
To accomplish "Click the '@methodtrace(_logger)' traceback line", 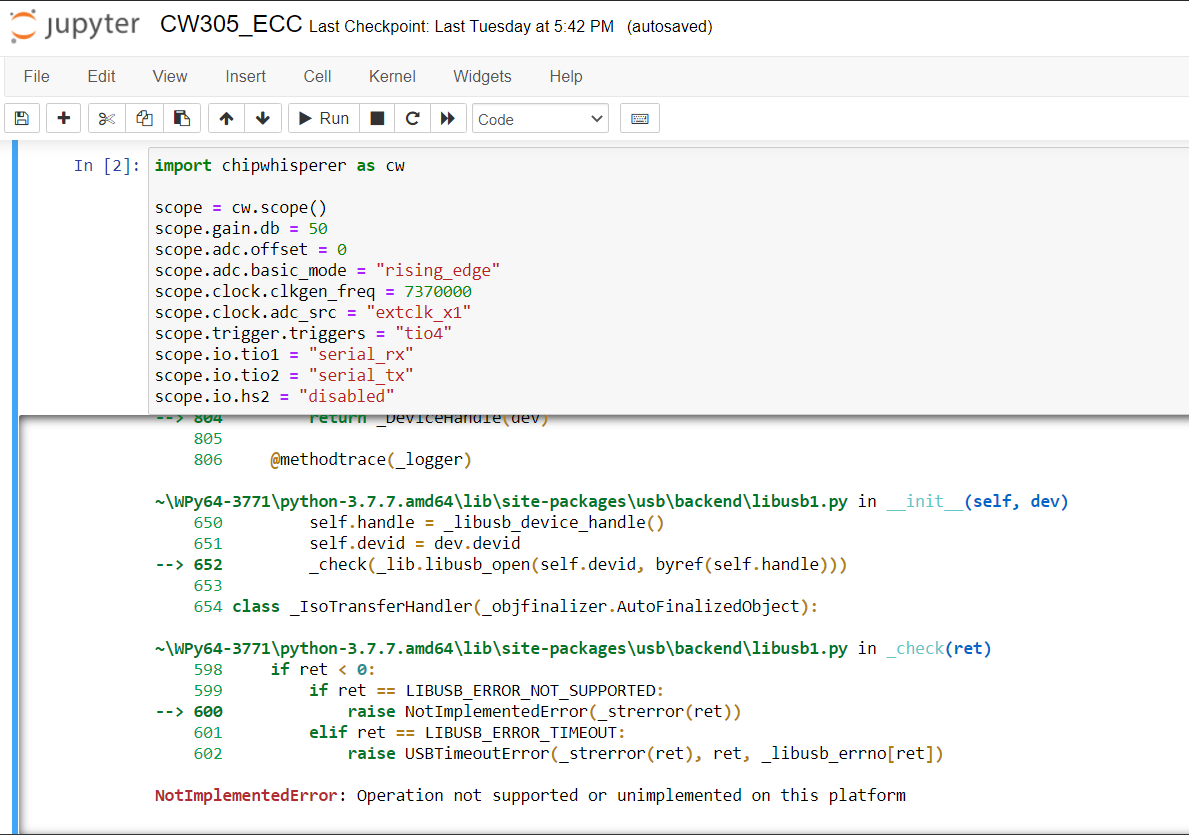I will click(372, 460).
